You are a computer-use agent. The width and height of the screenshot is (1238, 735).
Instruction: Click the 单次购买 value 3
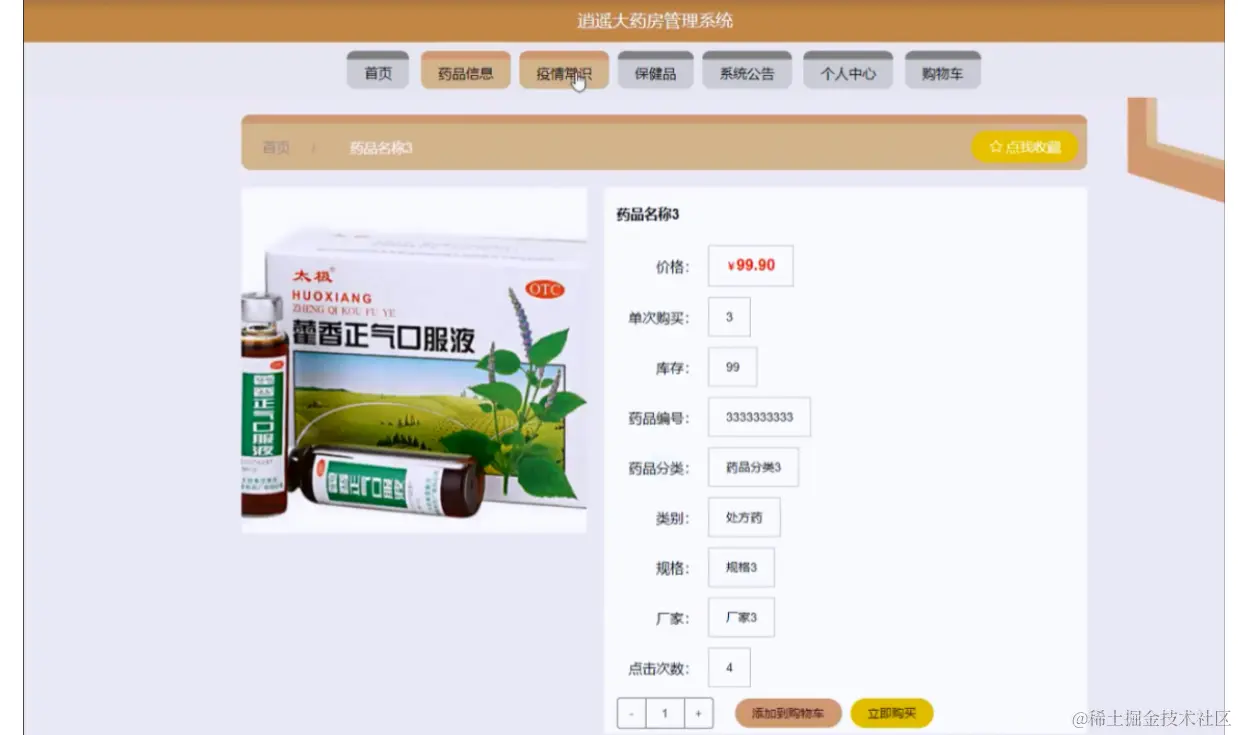(x=729, y=317)
